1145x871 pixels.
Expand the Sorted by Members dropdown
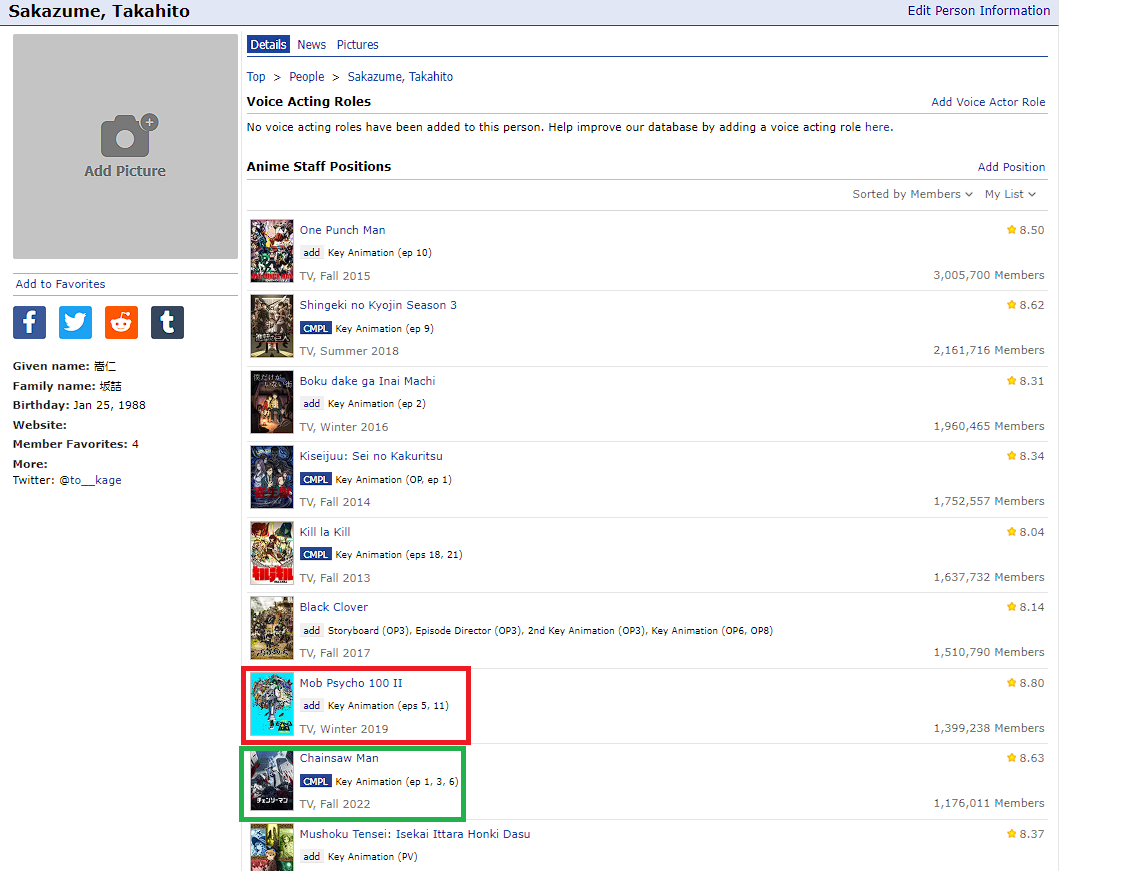coord(912,194)
